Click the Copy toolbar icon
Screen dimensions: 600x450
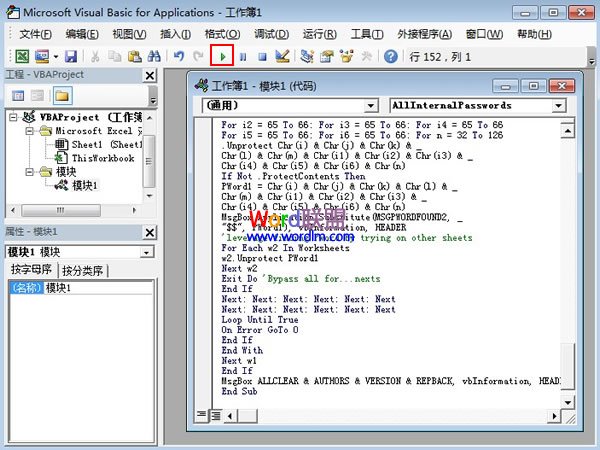(x=114, y=57)
